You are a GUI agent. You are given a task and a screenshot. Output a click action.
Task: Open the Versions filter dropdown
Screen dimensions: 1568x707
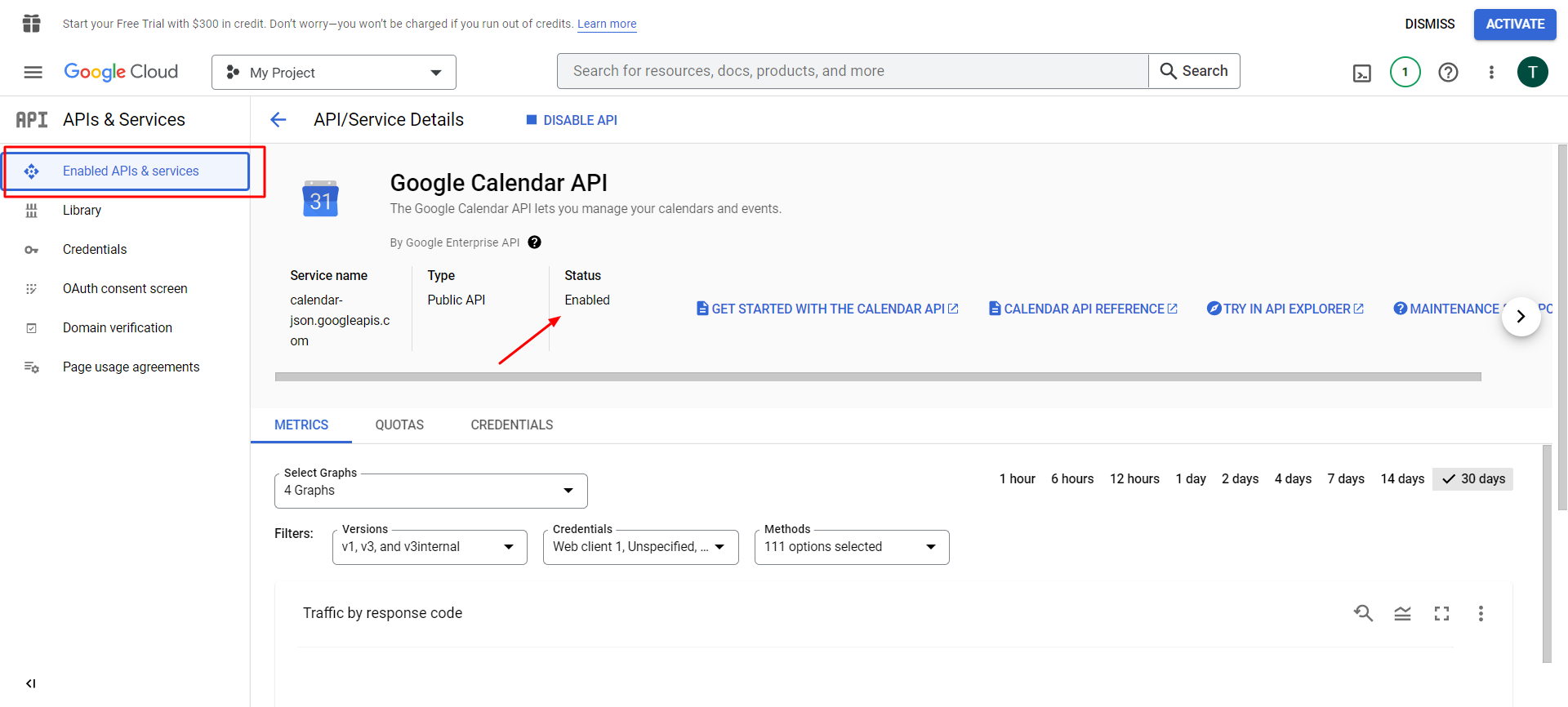tap(430, 547)
